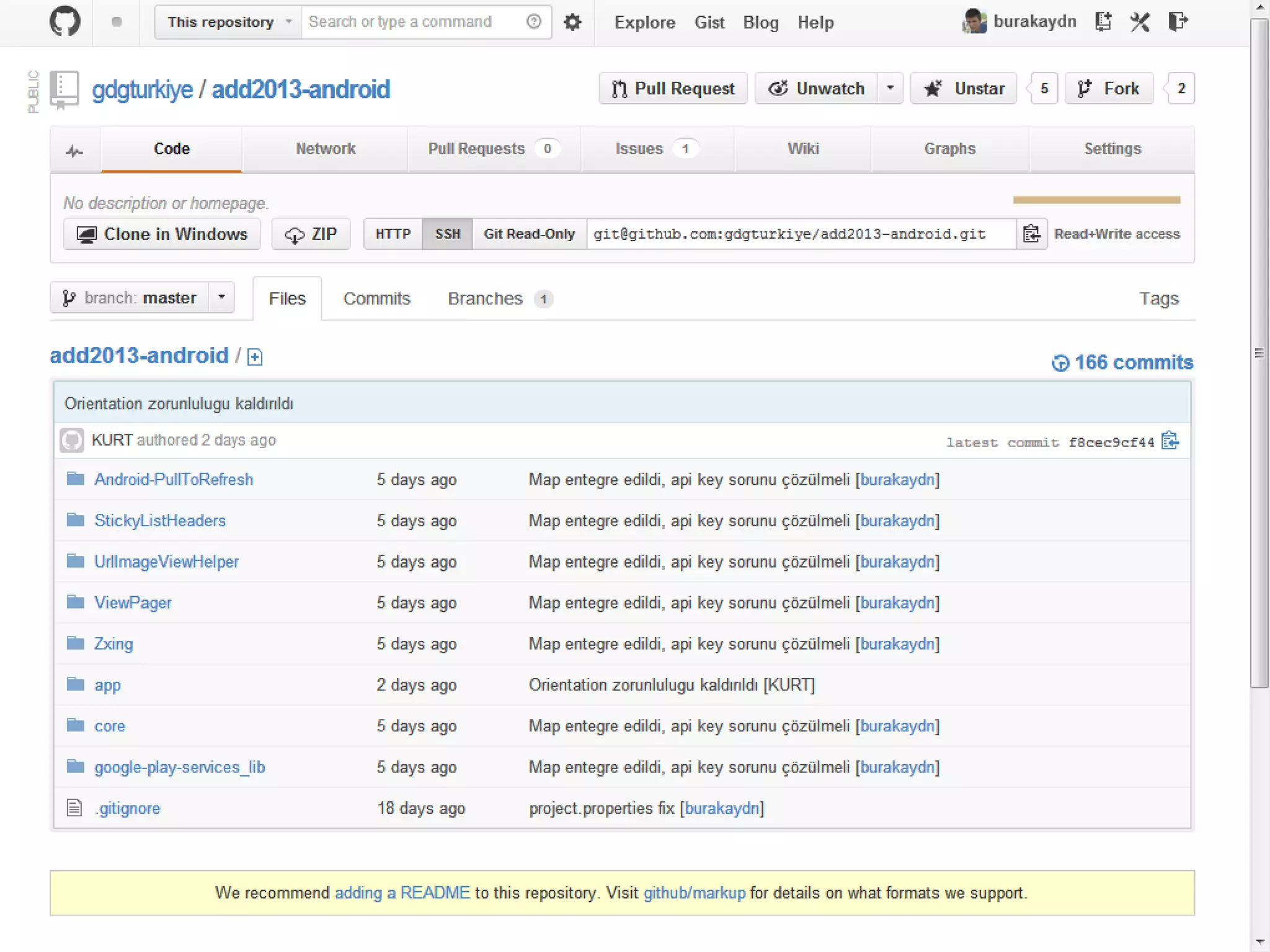
Task: Create new file plus icon
Action: [255, 357]
